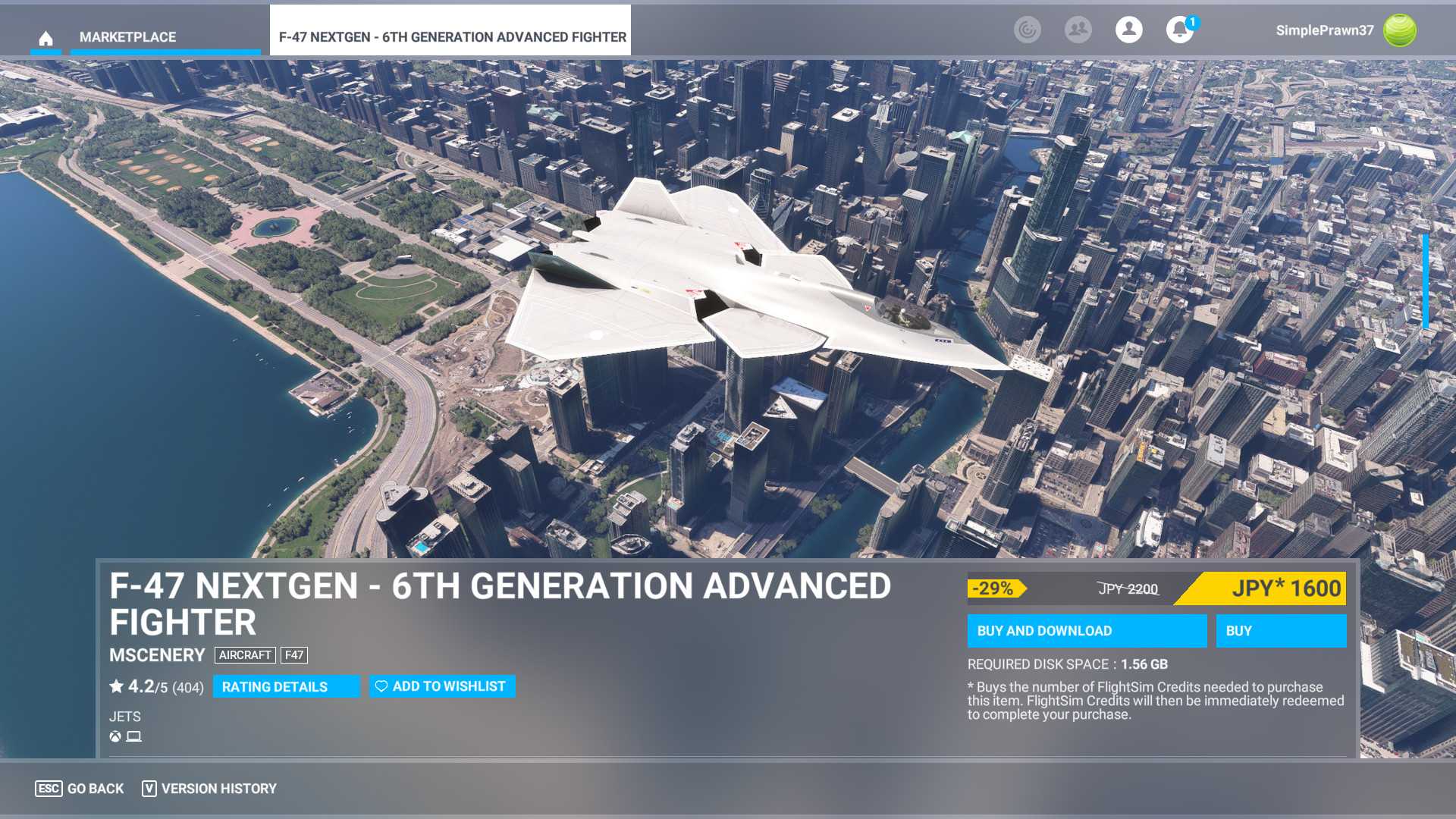This screenshot has height=819, width=1456.
Task: Click Go Back at the bottom
Action: tap(80, 789)
